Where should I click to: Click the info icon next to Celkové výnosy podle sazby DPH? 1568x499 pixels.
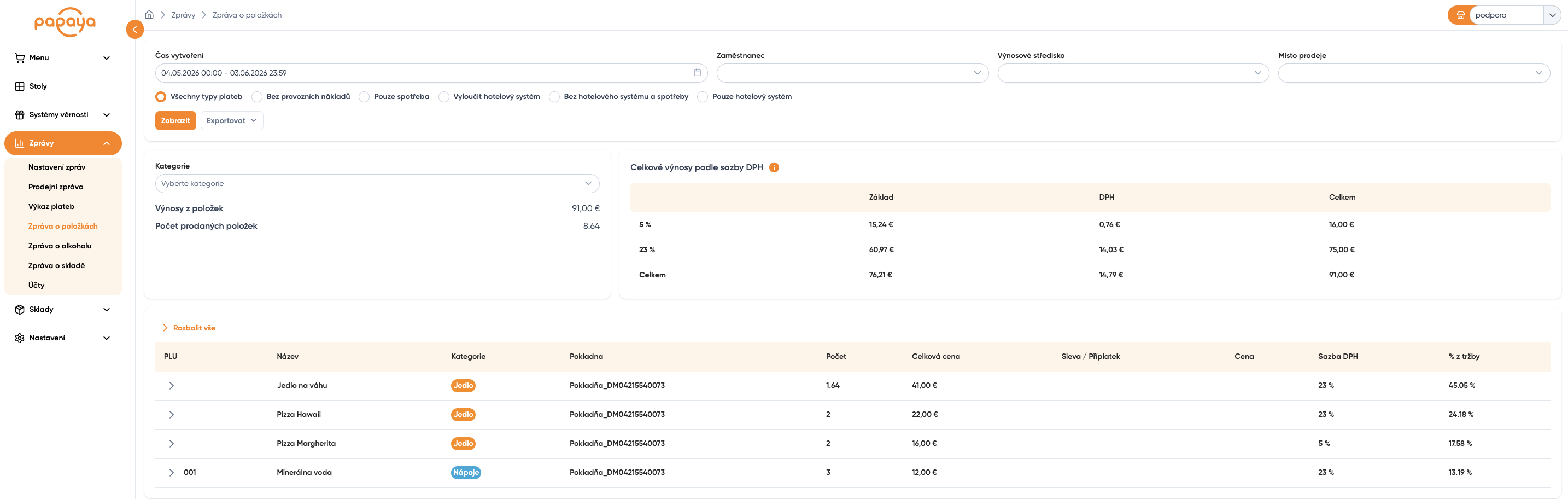tap(774, 167)
